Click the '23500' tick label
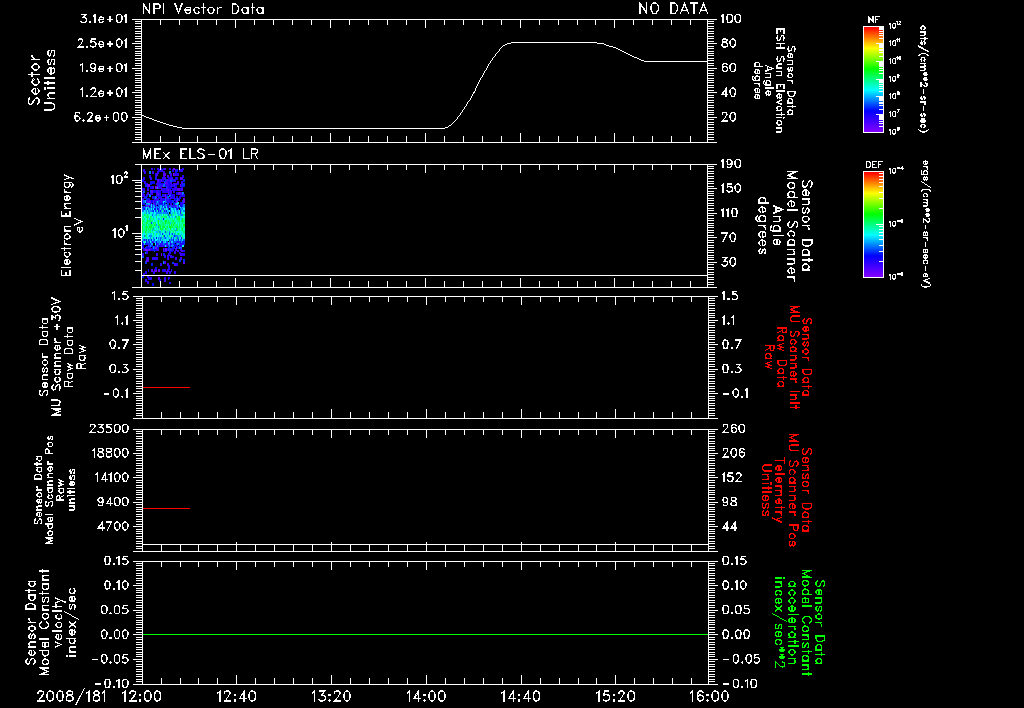Image resolution: width=1024 pixels, height=708 pixels. coord(109,428)
